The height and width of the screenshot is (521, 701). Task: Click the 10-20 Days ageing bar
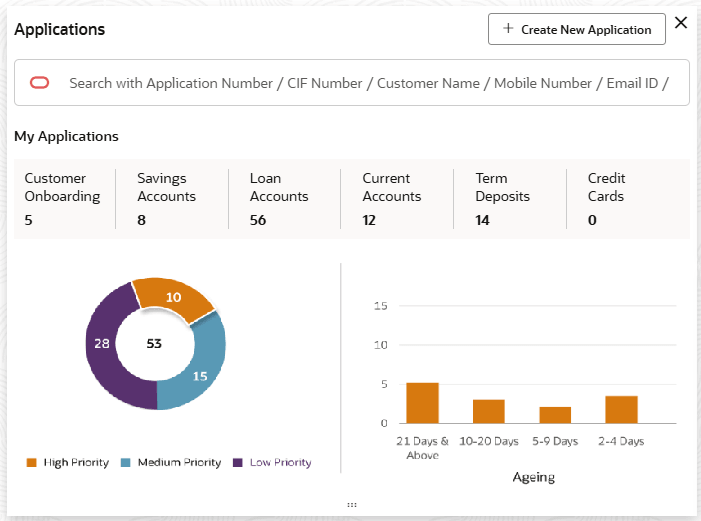point(489,411)
